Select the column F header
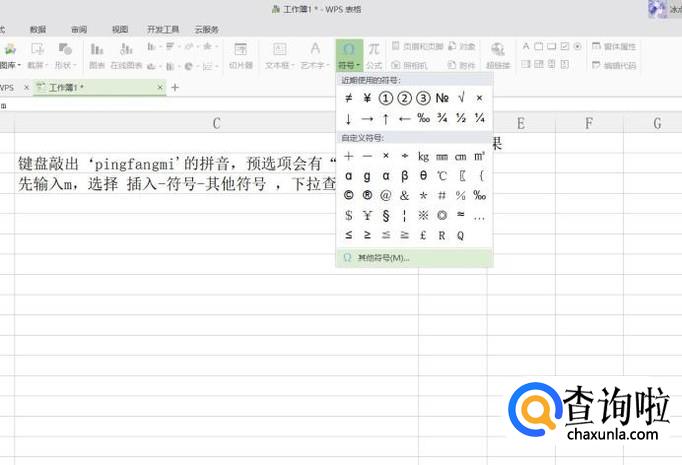Image resolution: width=682 pixels, height=465 pixels. point(588,123)
